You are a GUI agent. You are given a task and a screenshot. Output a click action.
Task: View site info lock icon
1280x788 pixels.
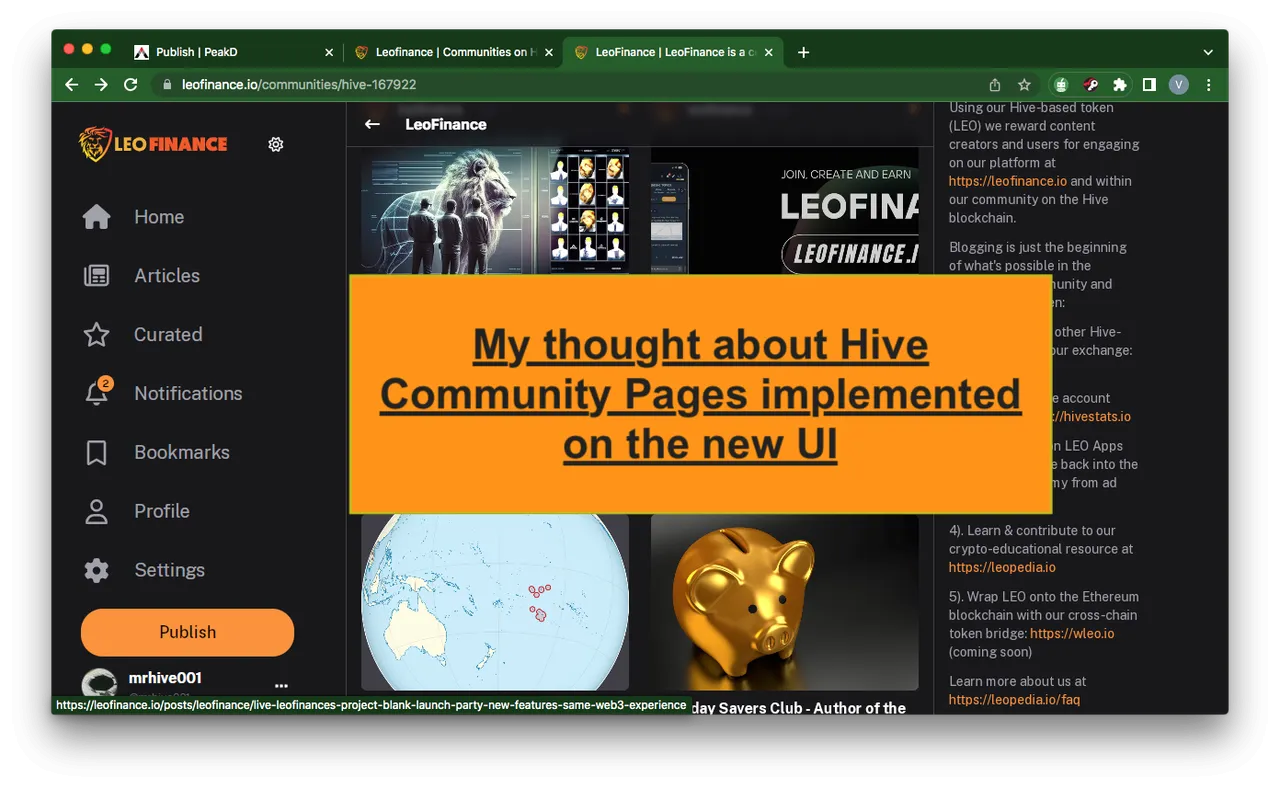coord(167,85)
